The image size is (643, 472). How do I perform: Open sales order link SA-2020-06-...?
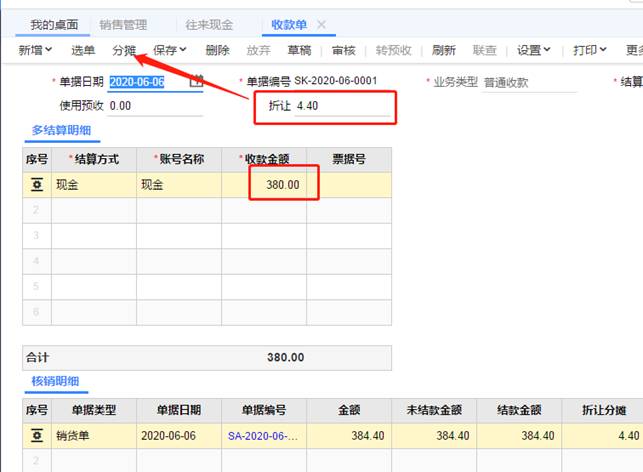tap(263, 436)
